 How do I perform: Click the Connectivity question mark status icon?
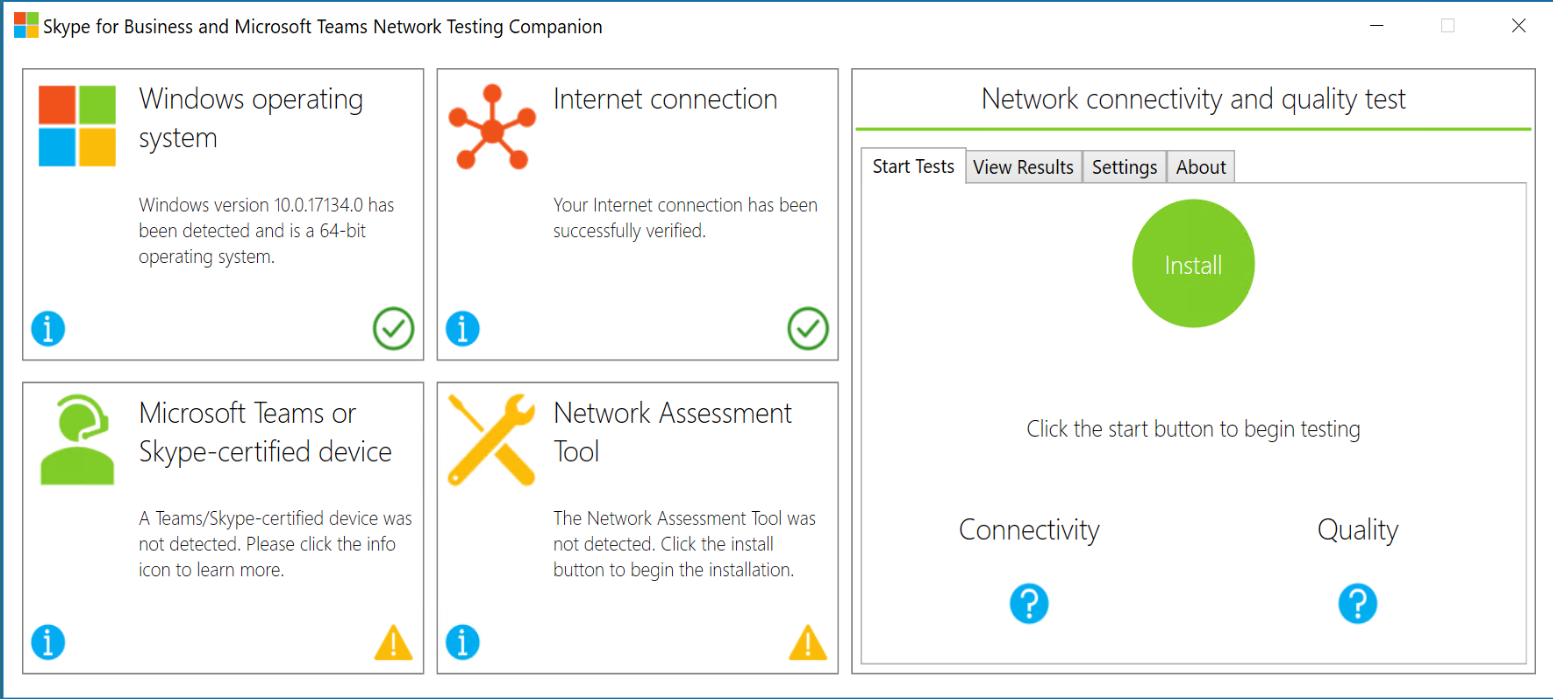click(1029, 604)
